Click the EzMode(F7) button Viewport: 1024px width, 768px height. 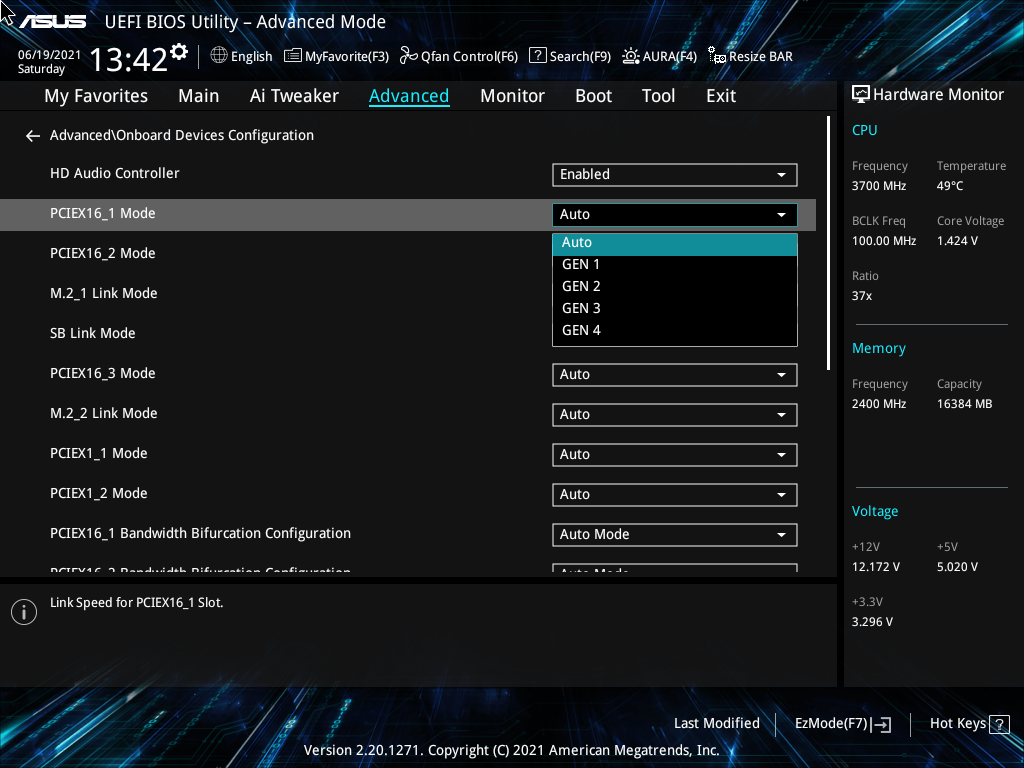coord(841,723)
